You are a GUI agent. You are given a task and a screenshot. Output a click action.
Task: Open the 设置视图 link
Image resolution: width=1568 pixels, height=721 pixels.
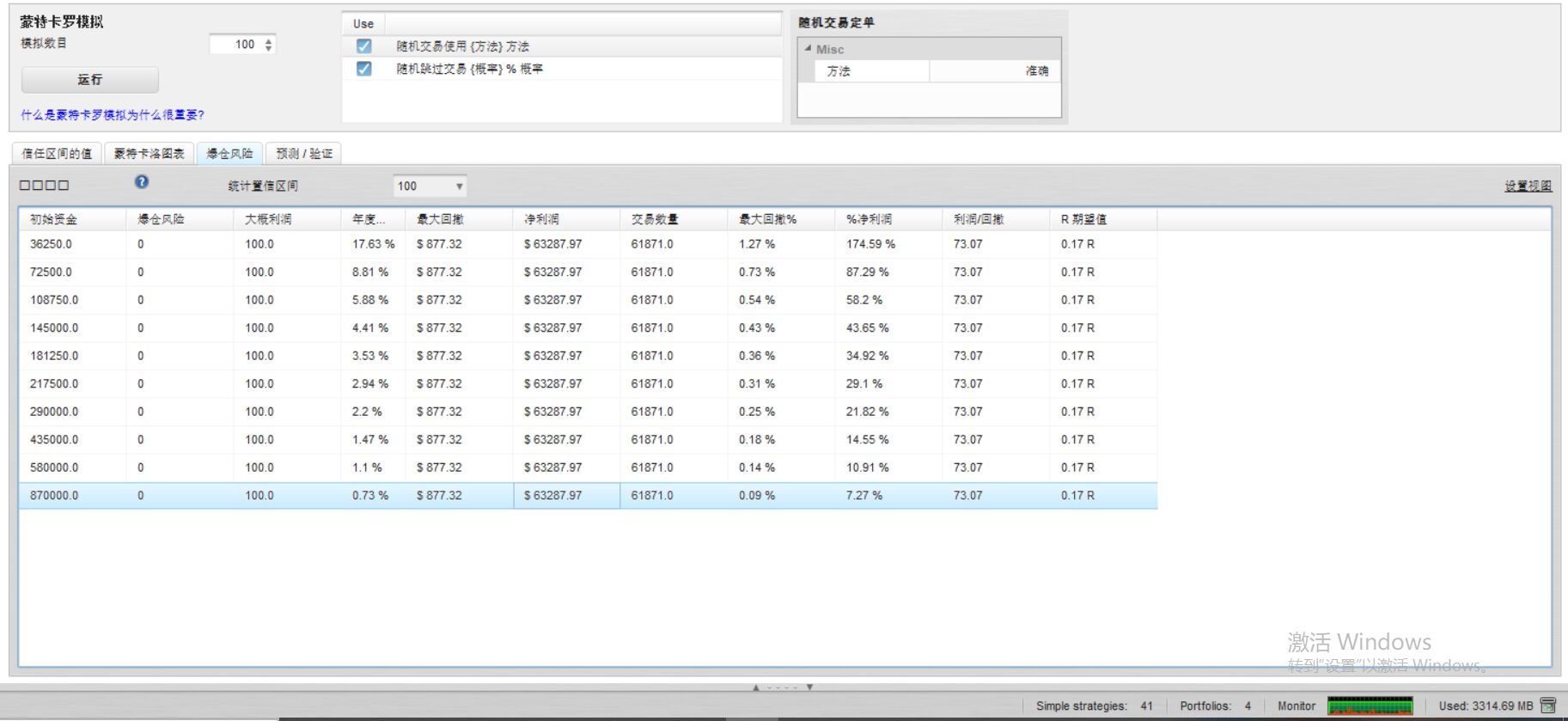pyautogui.click(x=1528, y=186)
